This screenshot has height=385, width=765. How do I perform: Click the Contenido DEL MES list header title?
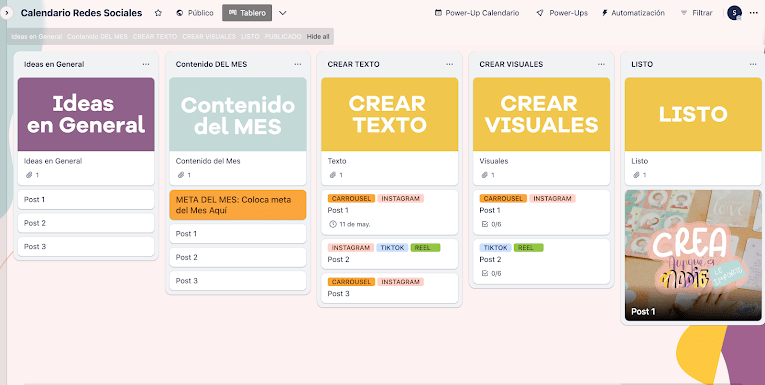(211, 64)
